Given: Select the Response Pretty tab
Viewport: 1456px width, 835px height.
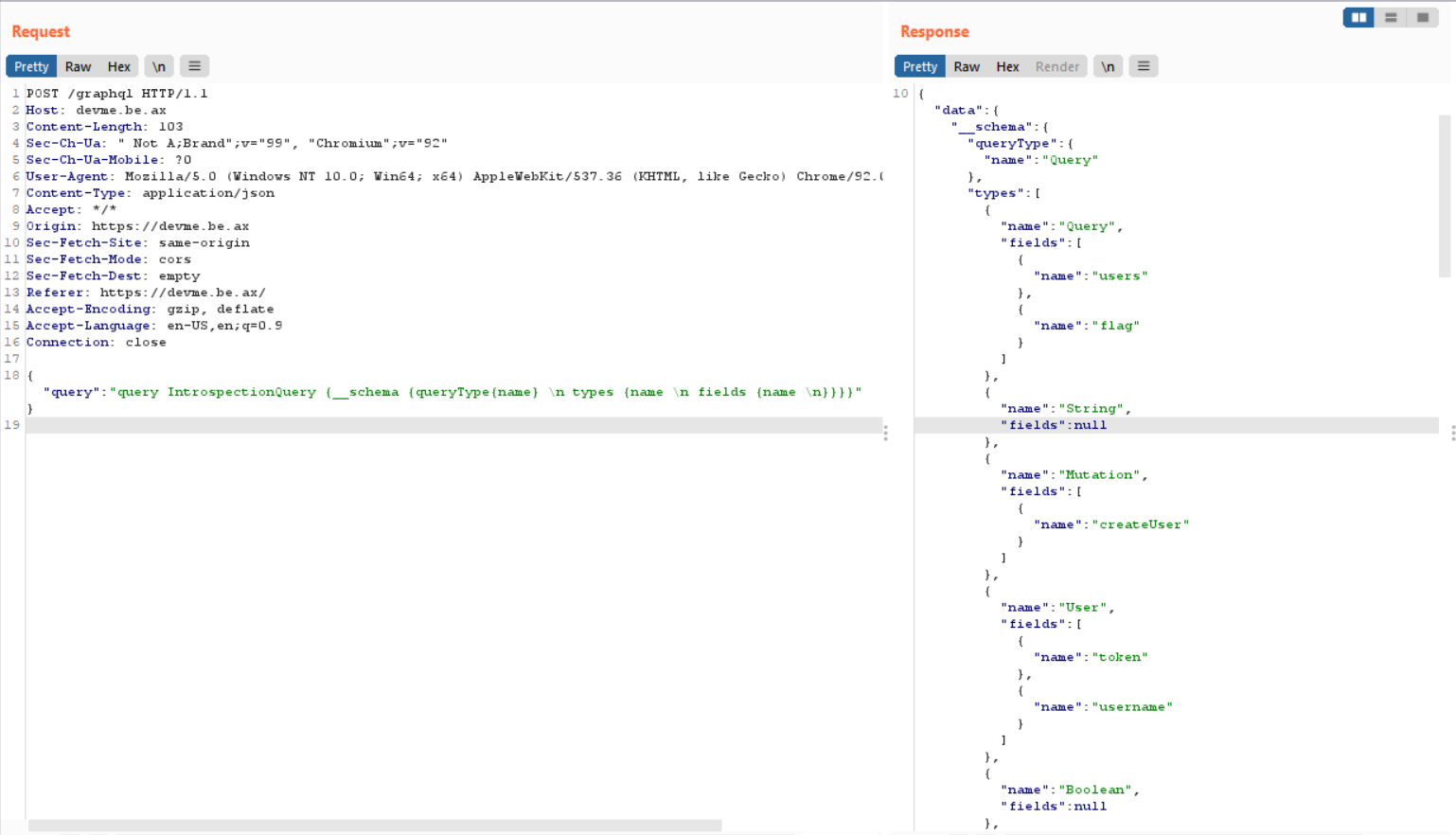Looking at the screenshot, I should [919, 66].
